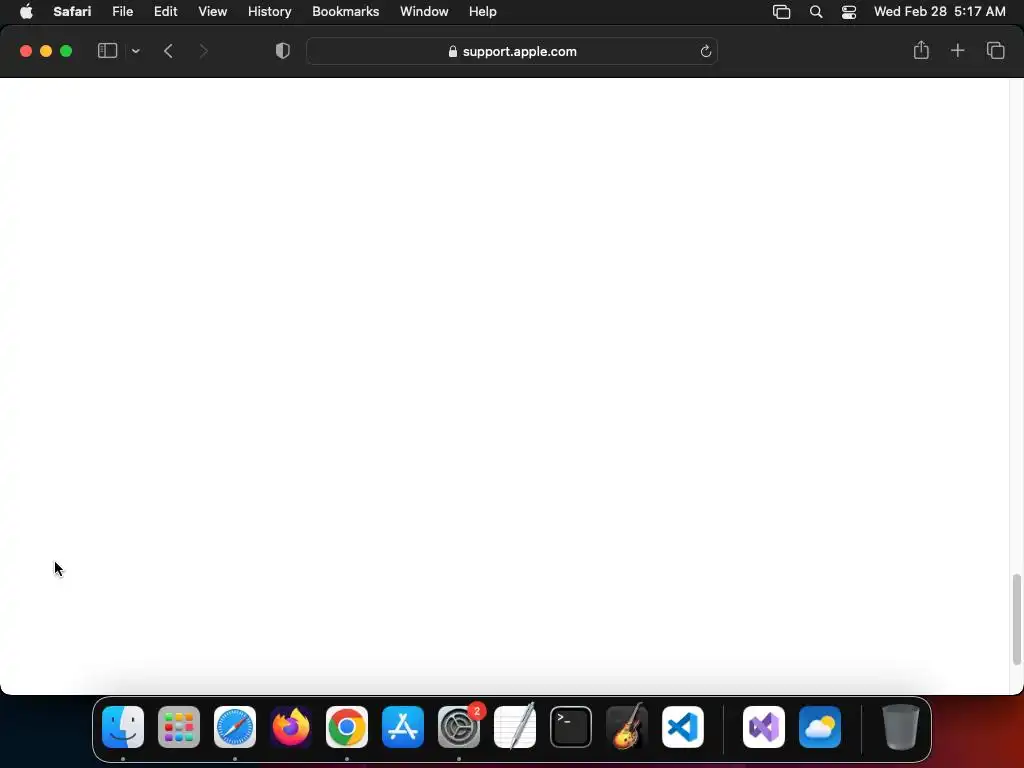Open the Trash from the Dock
The height and width of the screenshot is (768, 1024).
[901, 727]
